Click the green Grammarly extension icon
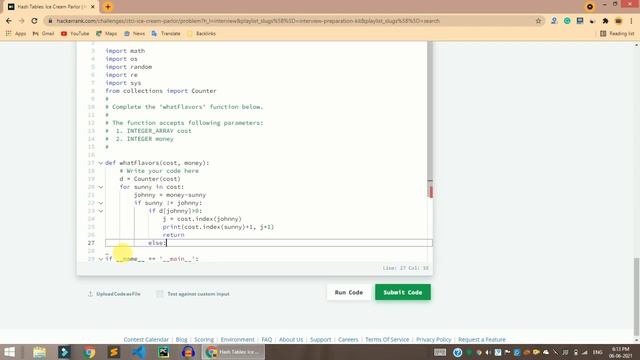The image size is (640, 360). (567, 21)
